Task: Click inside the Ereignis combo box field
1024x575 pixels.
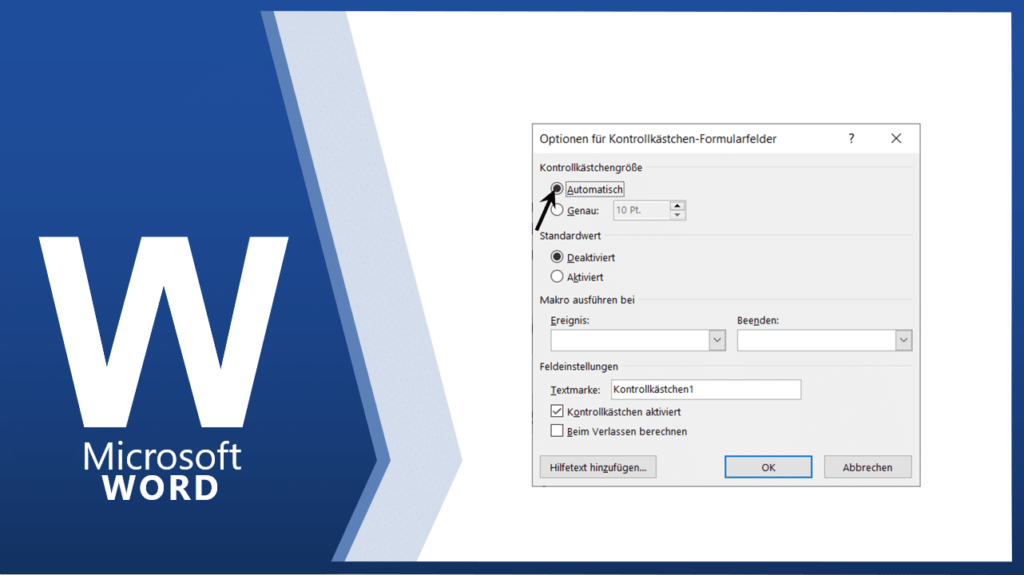Action: tap(629, 341)
